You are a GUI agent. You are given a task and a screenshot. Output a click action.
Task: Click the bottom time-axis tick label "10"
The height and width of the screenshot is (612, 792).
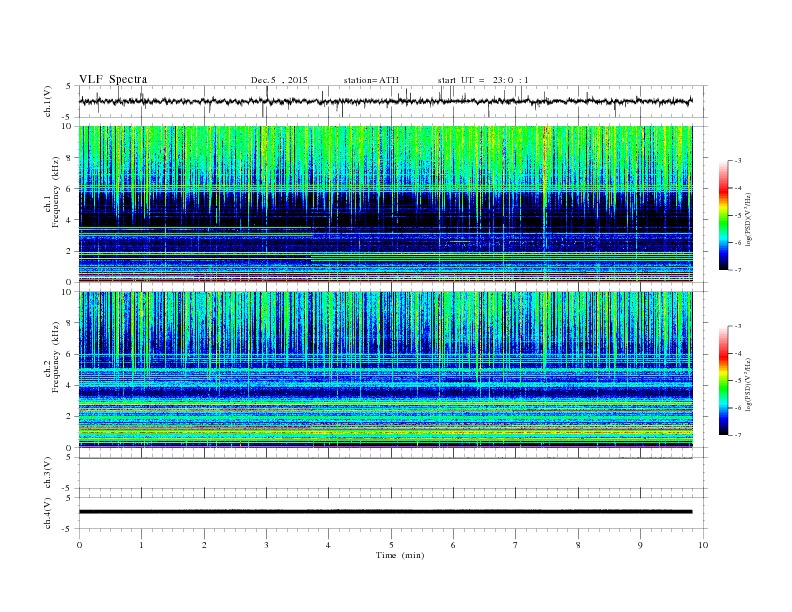703,545
